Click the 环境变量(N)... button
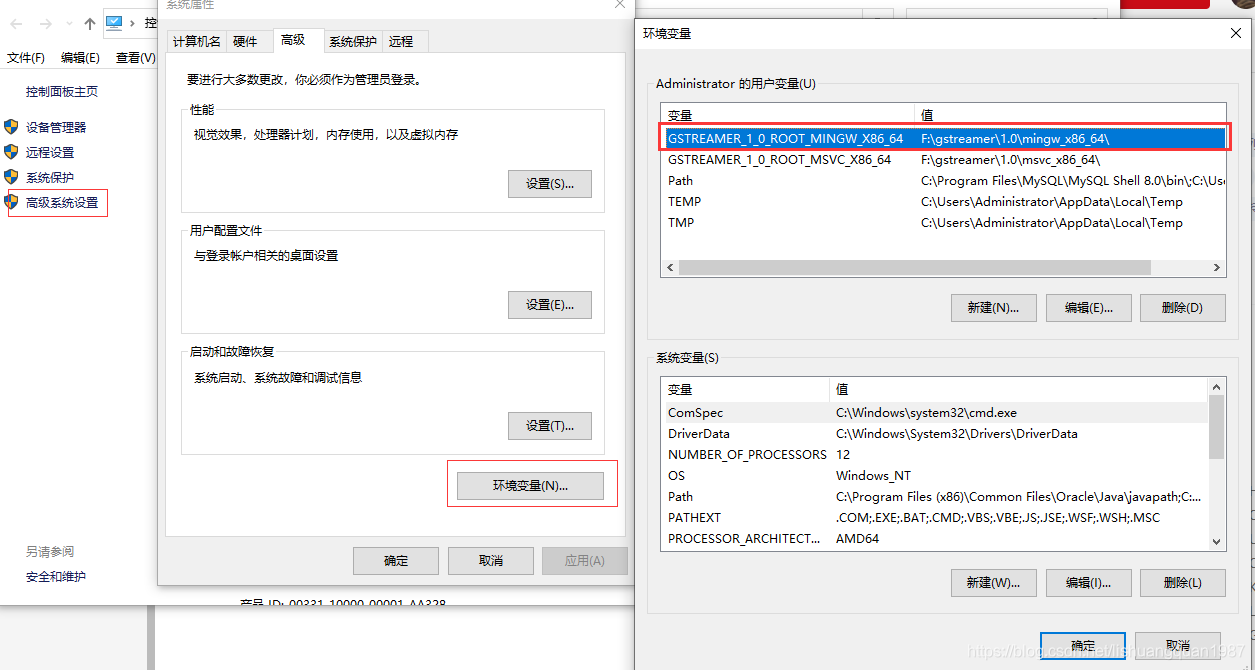1255x670 pixels. click(x=530, y=486)
